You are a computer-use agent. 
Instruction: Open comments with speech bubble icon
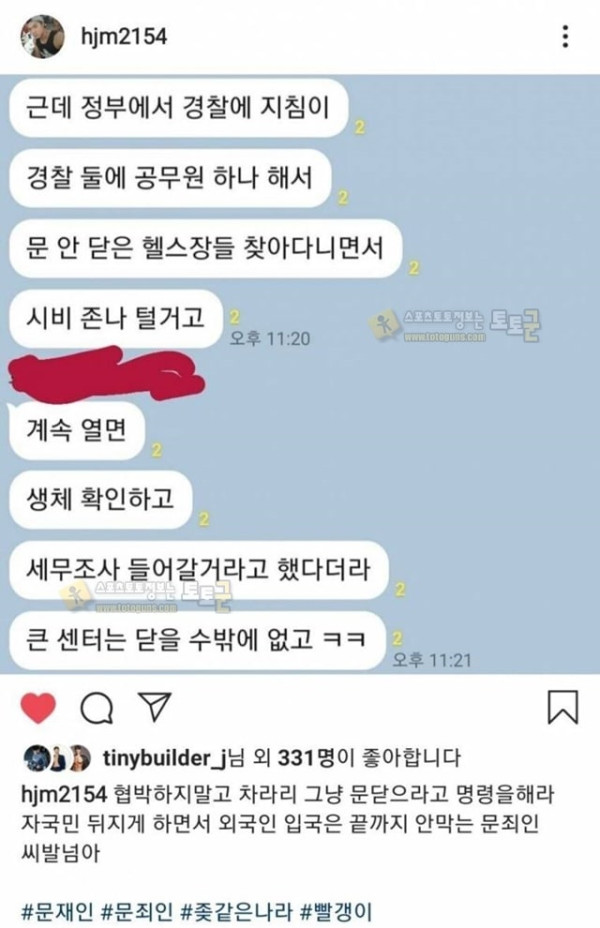point(97,708)
